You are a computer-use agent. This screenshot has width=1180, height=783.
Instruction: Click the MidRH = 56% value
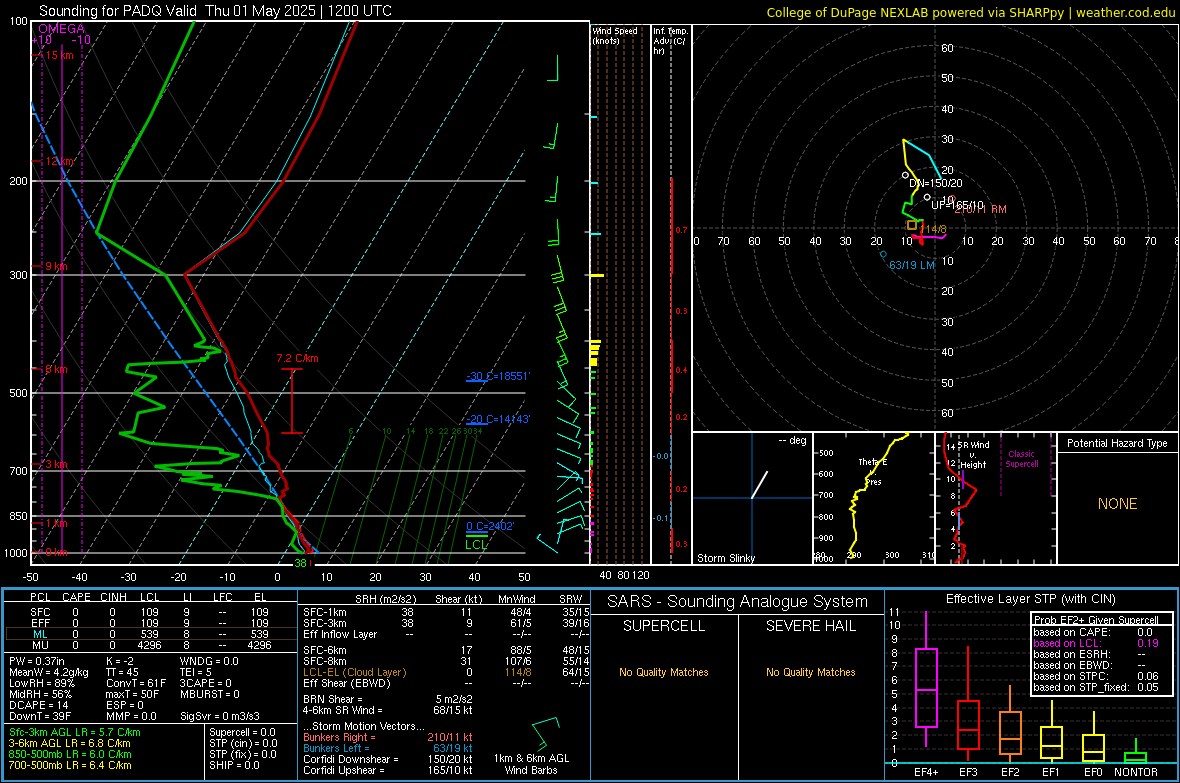click(40, 694)
